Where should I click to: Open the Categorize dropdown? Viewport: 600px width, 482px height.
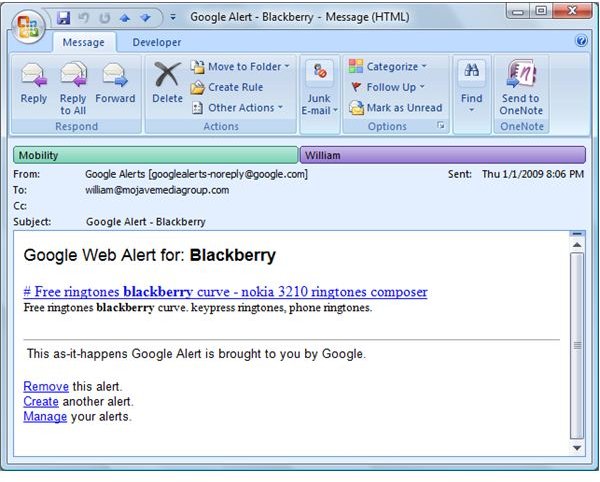coord(388,67)
